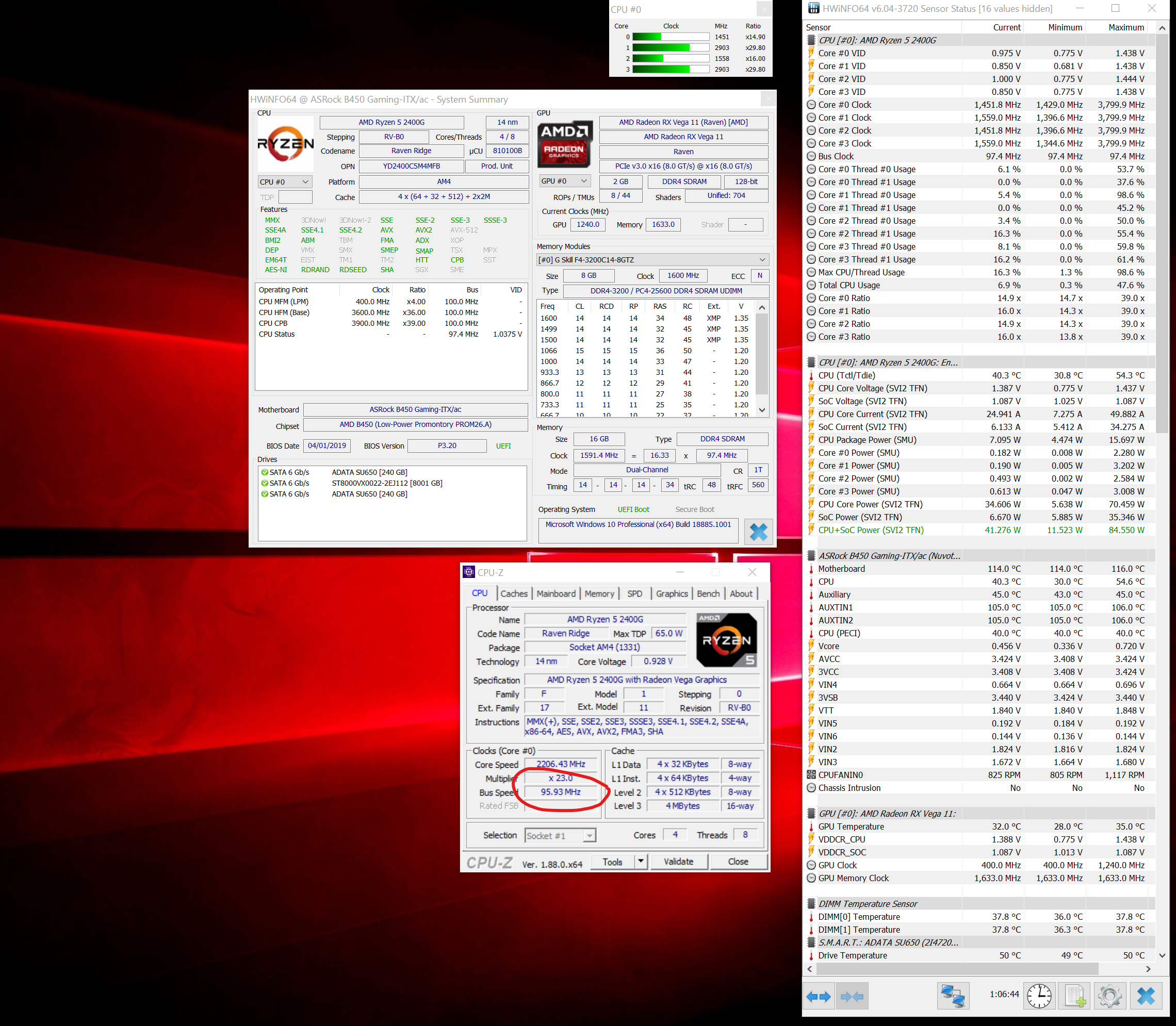Screen dimensions: 1176x1026
Task: Click the Ryzen logo in System Summary
Action: point(285,143)
